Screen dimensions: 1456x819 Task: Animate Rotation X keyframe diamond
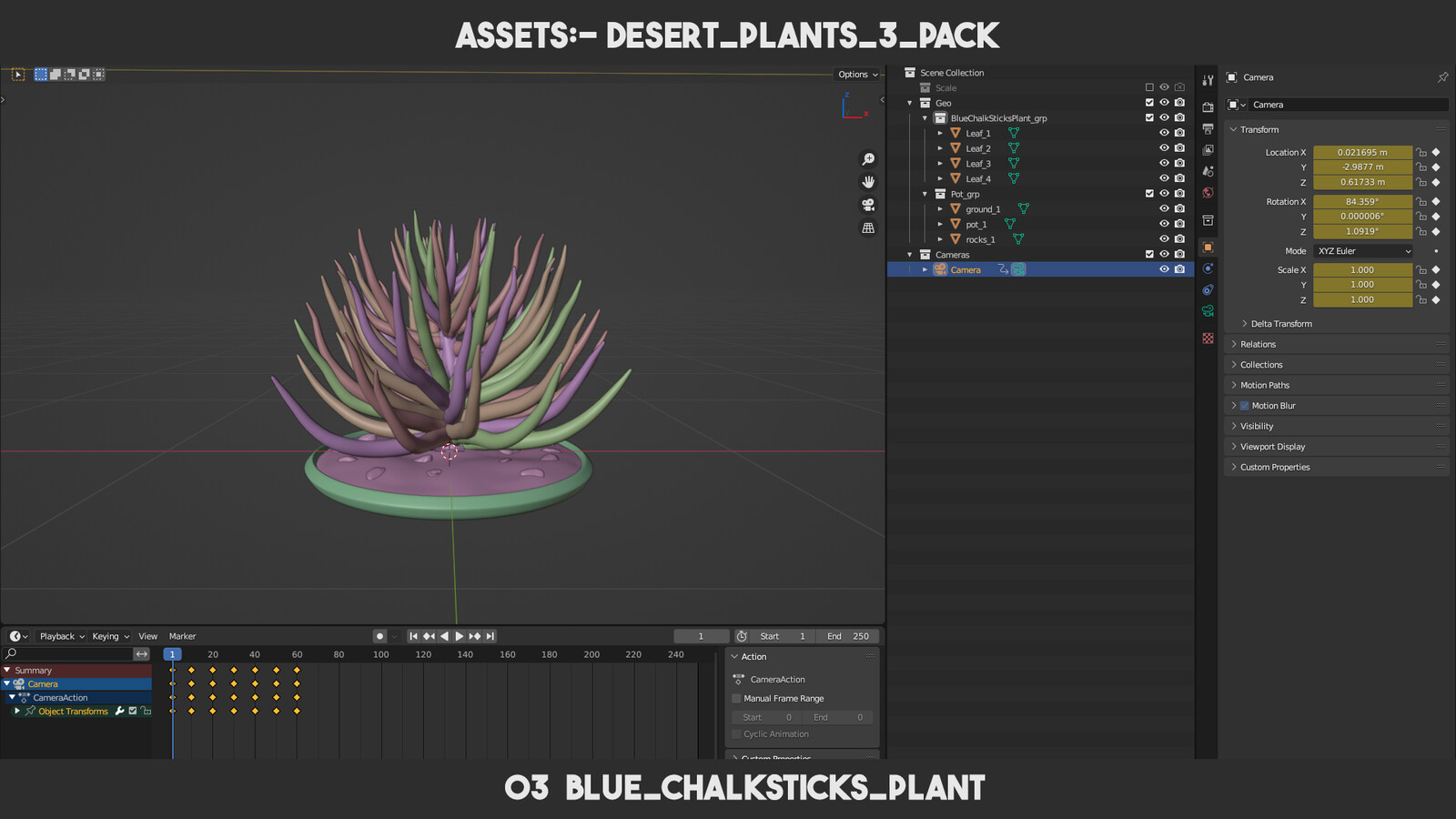(1436, 201)
